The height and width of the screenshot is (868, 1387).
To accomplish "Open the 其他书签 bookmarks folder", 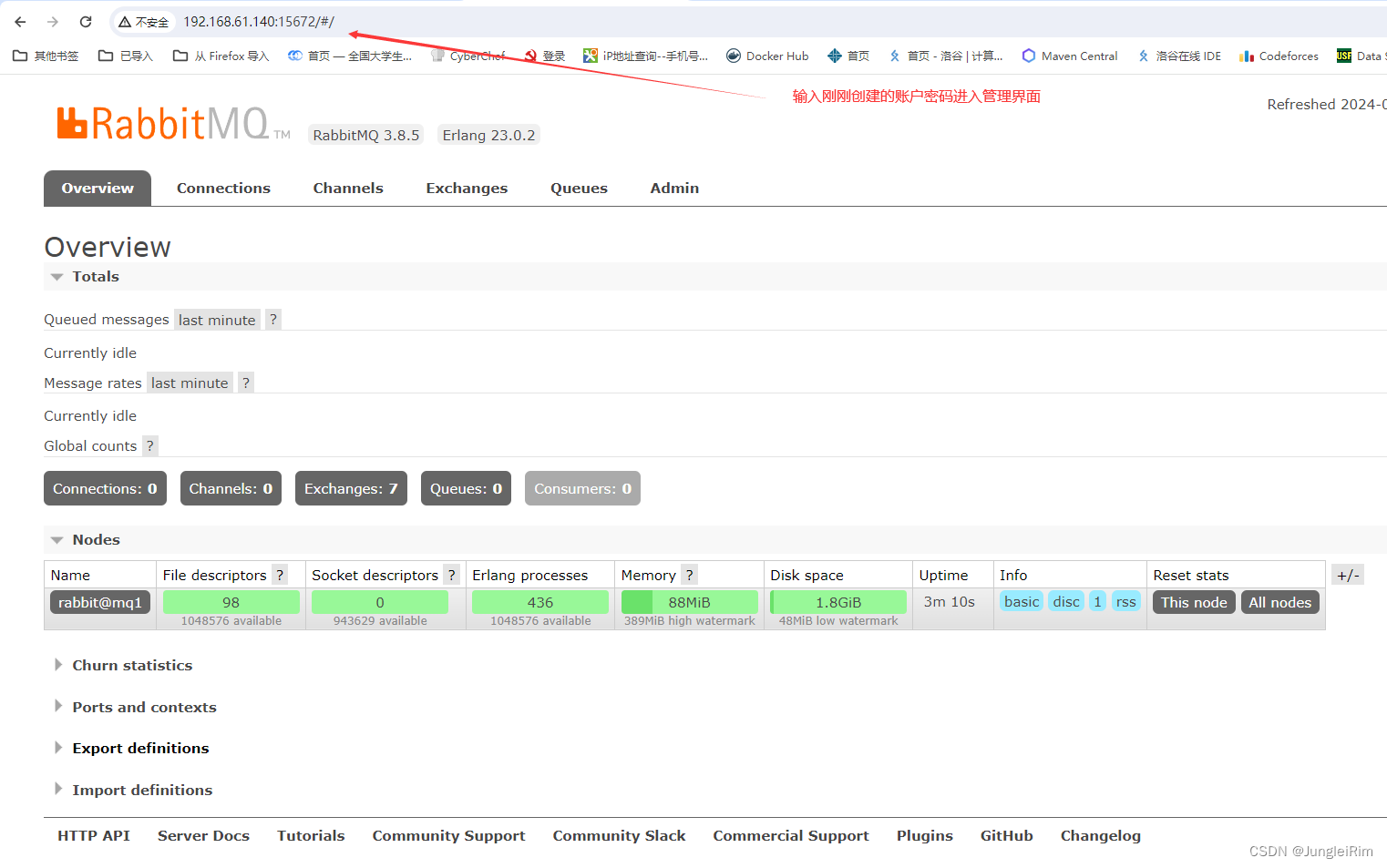I will (x=46, y=56).
